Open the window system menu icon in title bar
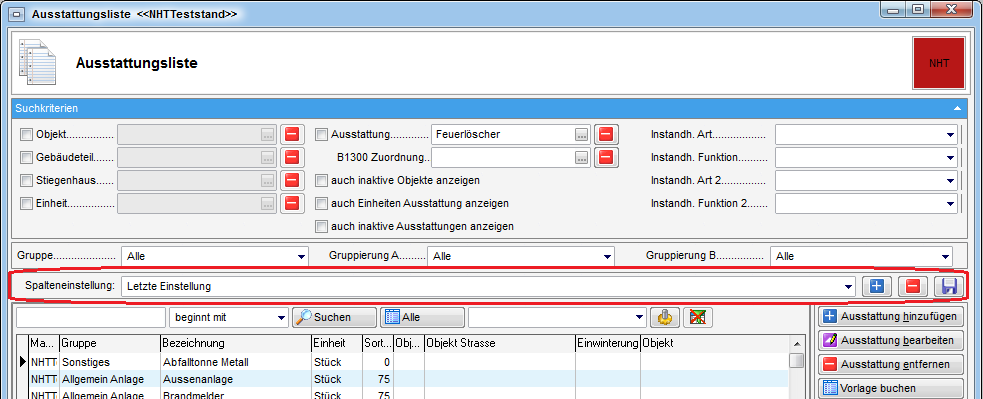This screenshot has height=399, width=983. tap(18, 14)
